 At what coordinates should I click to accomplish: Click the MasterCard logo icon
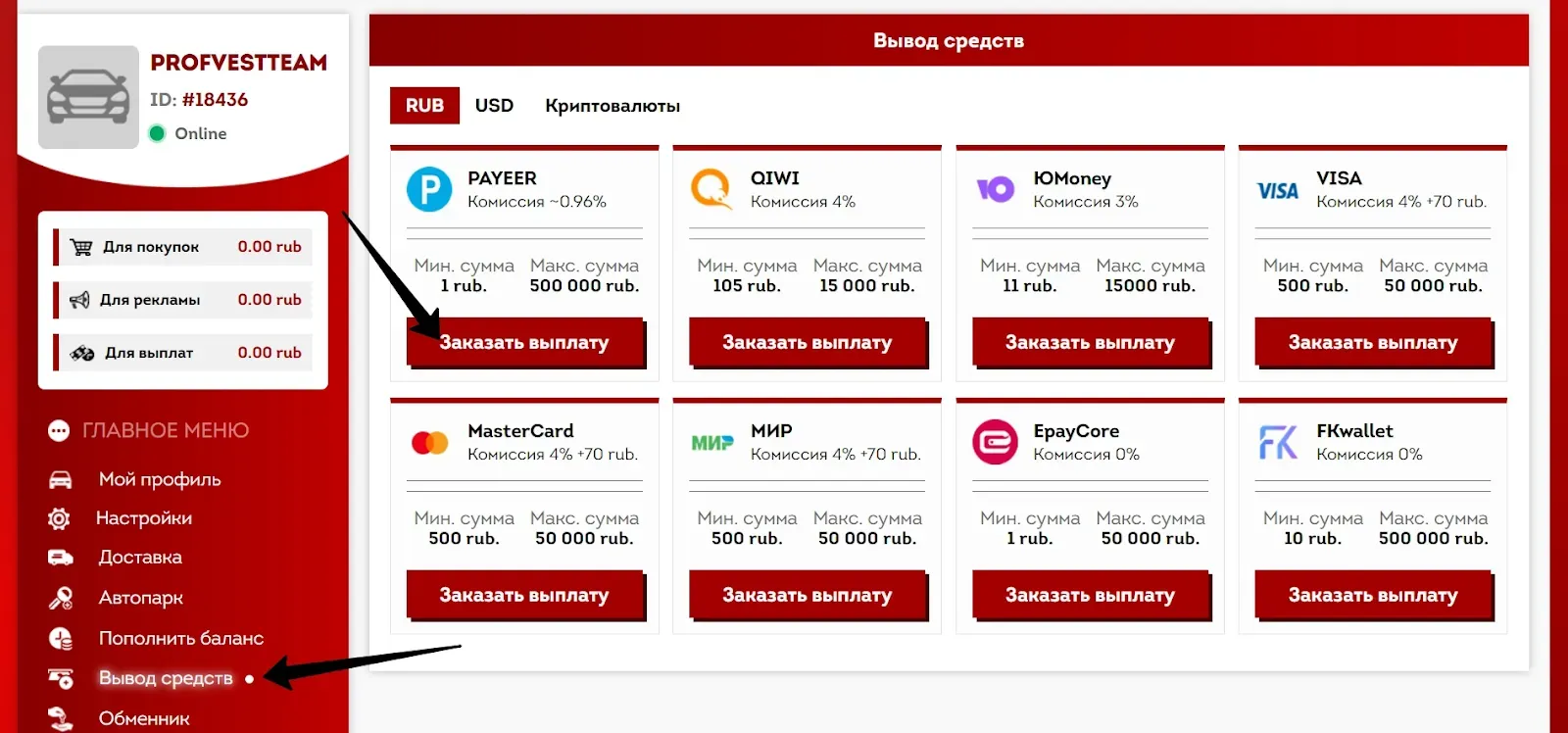pos(429,443)
